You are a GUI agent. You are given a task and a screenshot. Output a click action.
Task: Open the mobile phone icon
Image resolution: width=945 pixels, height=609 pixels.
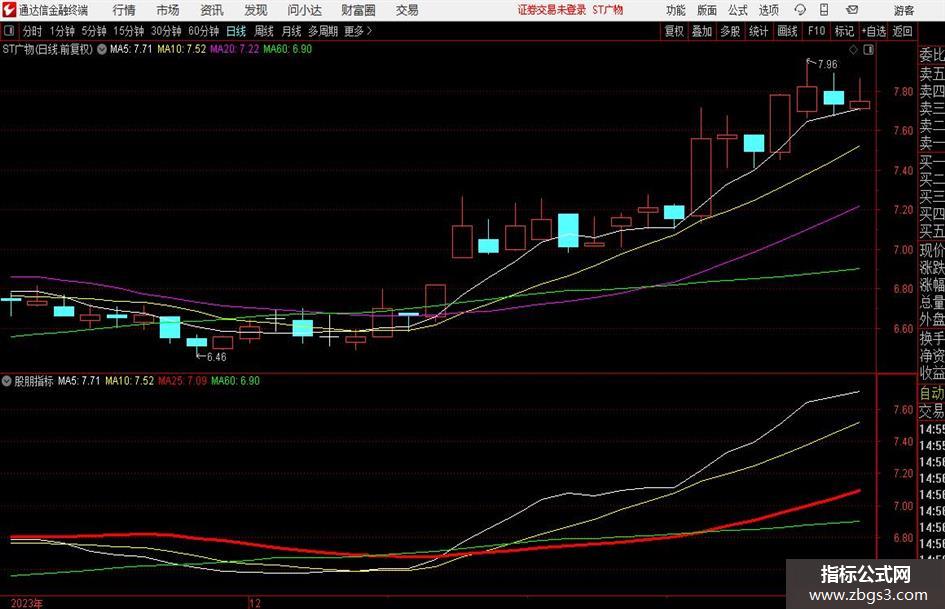coord(824,10)
